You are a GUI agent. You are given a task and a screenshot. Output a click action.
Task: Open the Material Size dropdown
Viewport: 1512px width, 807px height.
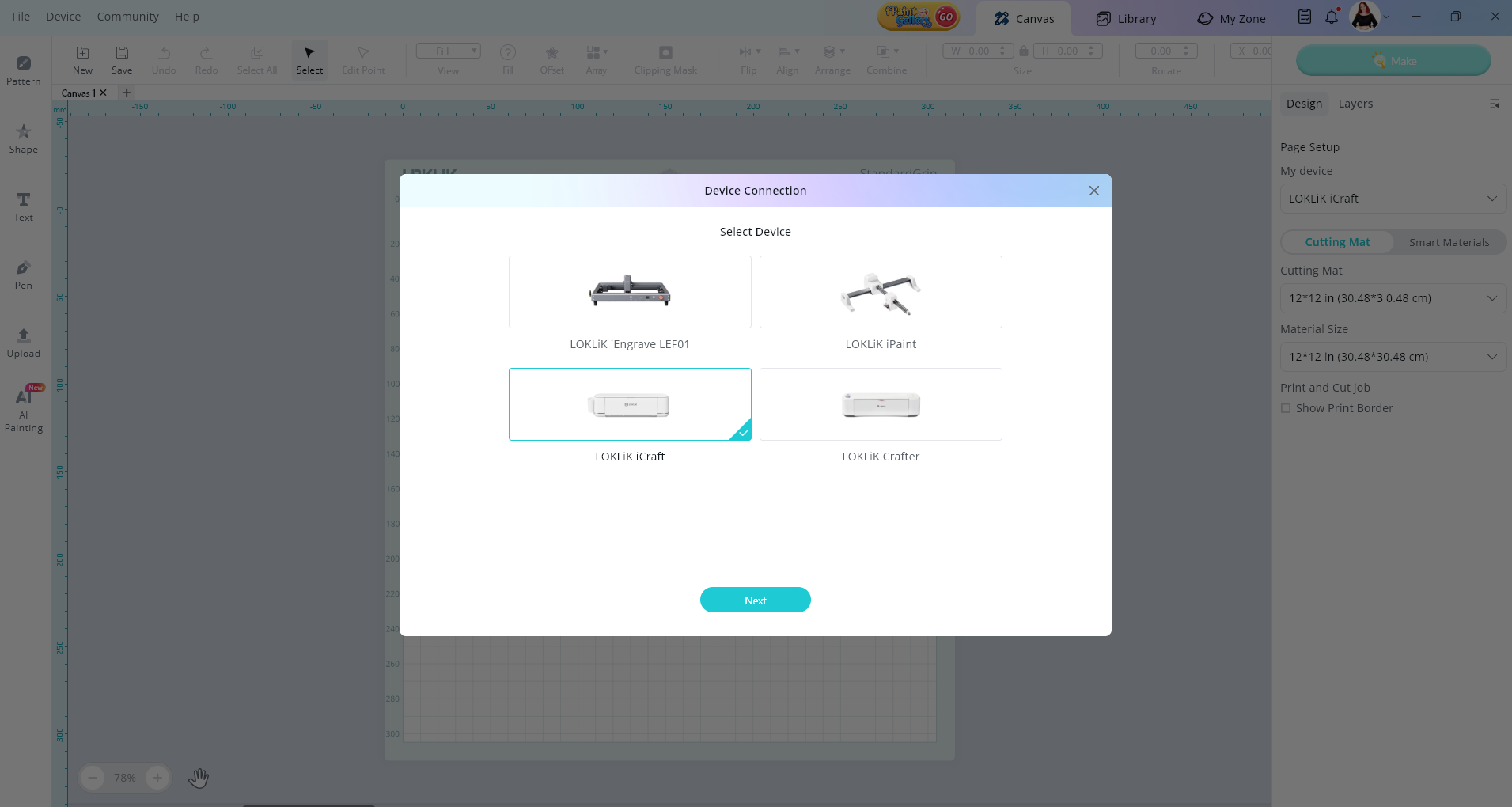point(1393,357)
